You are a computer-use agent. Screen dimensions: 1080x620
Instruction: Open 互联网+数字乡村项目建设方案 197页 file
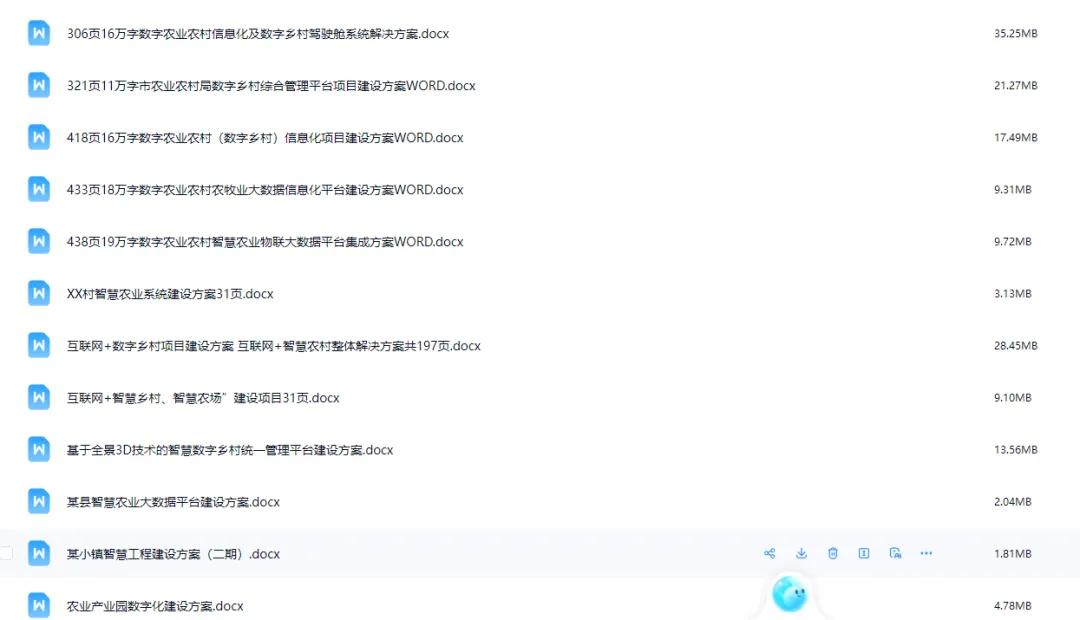(x=273, y=346)
